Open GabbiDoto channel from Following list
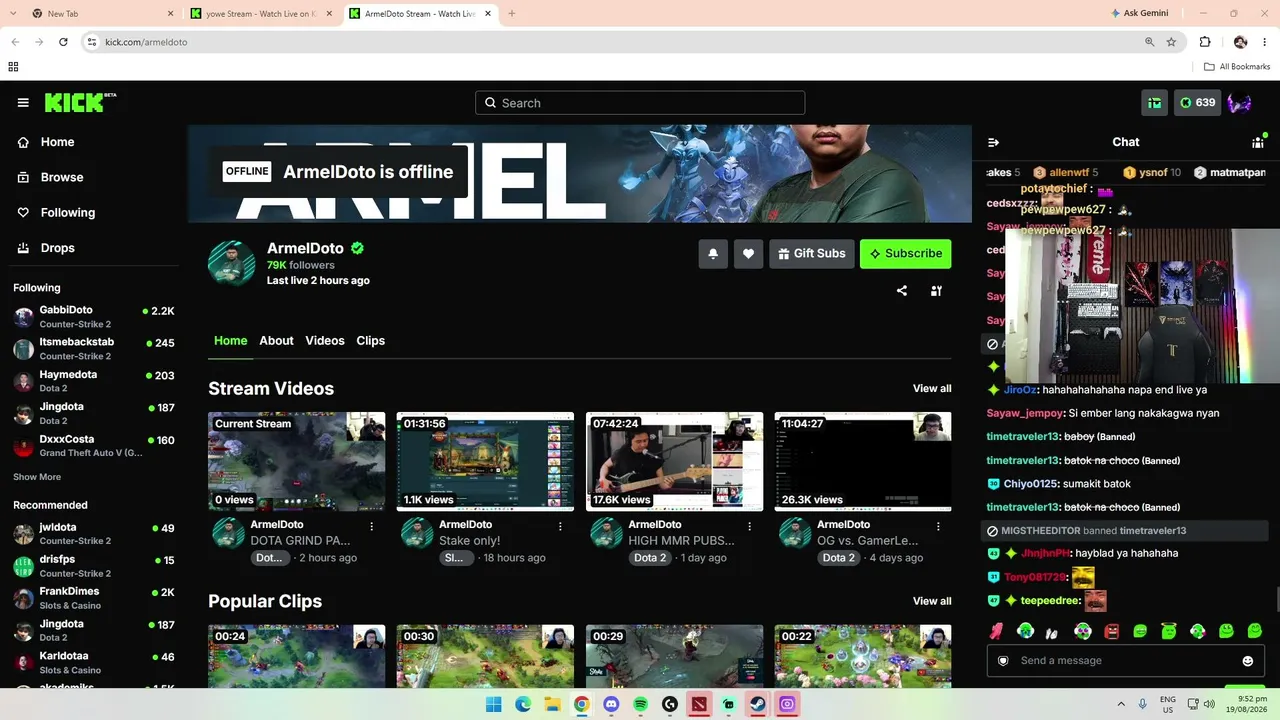 [x=94, y=317]
